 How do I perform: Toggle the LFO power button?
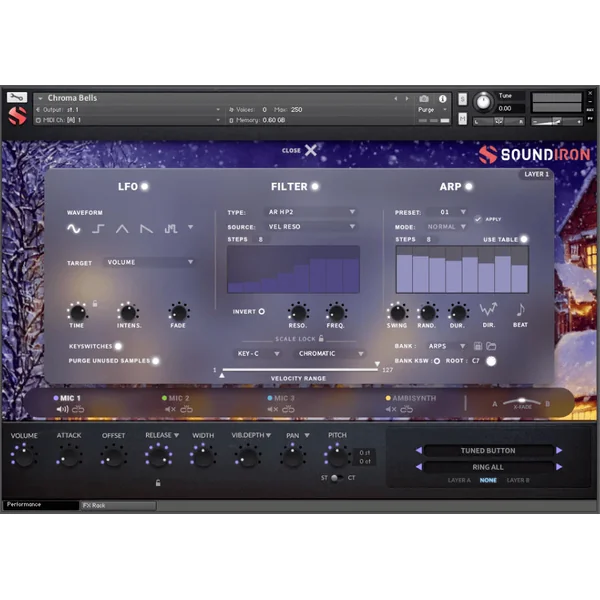click(145, 186)
